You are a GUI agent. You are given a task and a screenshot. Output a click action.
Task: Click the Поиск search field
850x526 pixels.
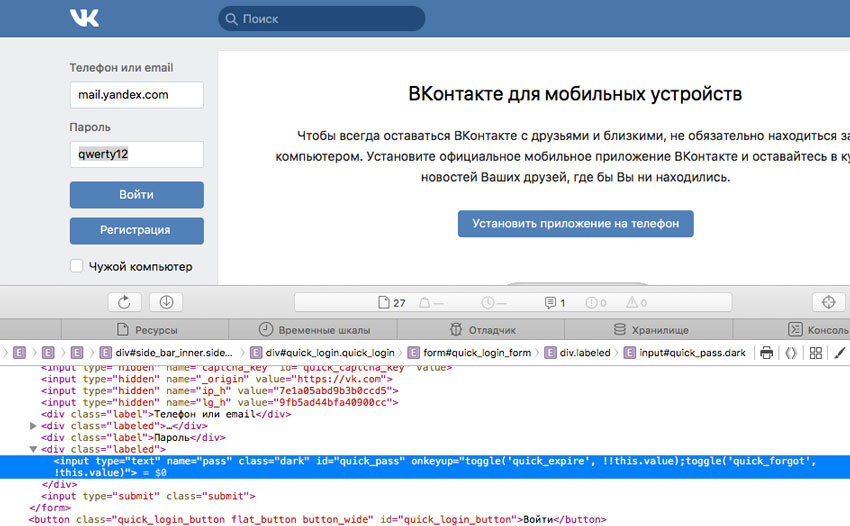[x=321, y=19]
